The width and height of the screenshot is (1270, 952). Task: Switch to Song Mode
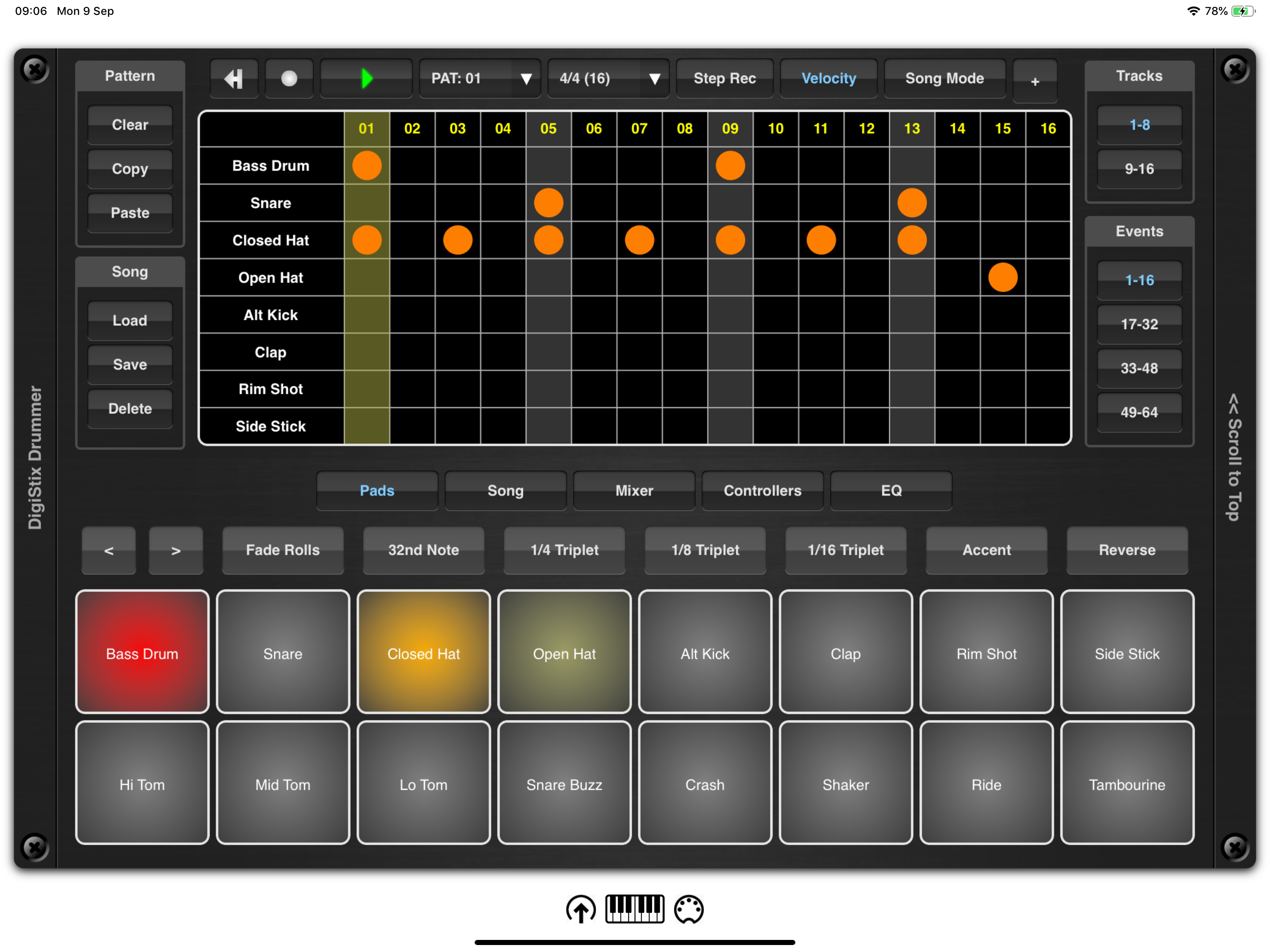click(x=944, y=78)
